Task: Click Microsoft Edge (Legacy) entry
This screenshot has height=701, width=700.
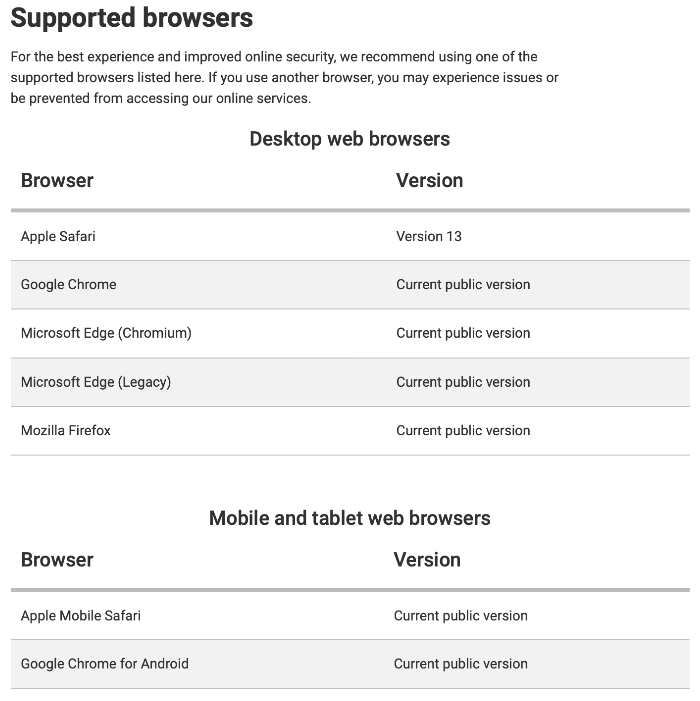Action: point(96,382)
